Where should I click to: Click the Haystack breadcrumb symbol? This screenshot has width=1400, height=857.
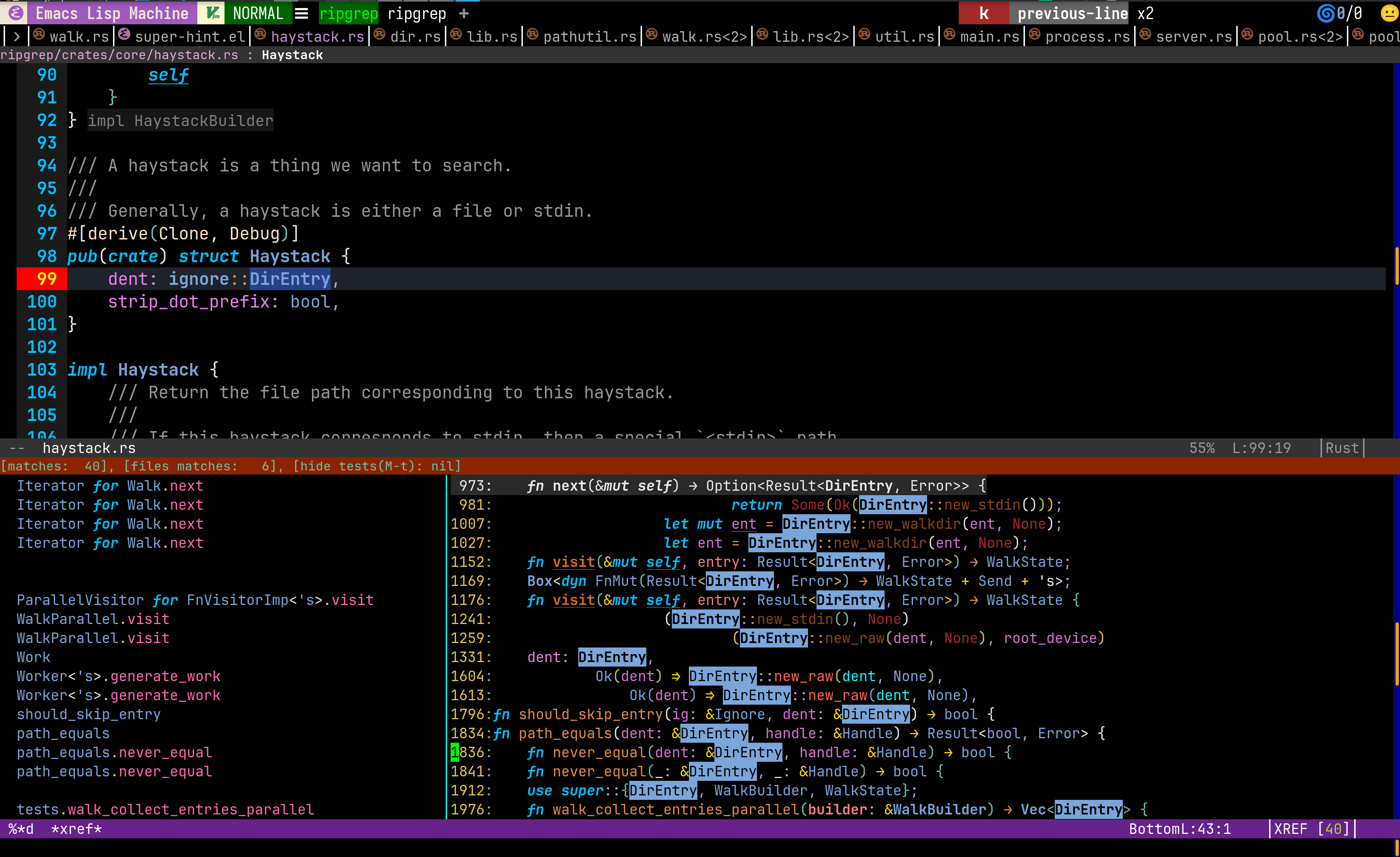click(292, 55)
